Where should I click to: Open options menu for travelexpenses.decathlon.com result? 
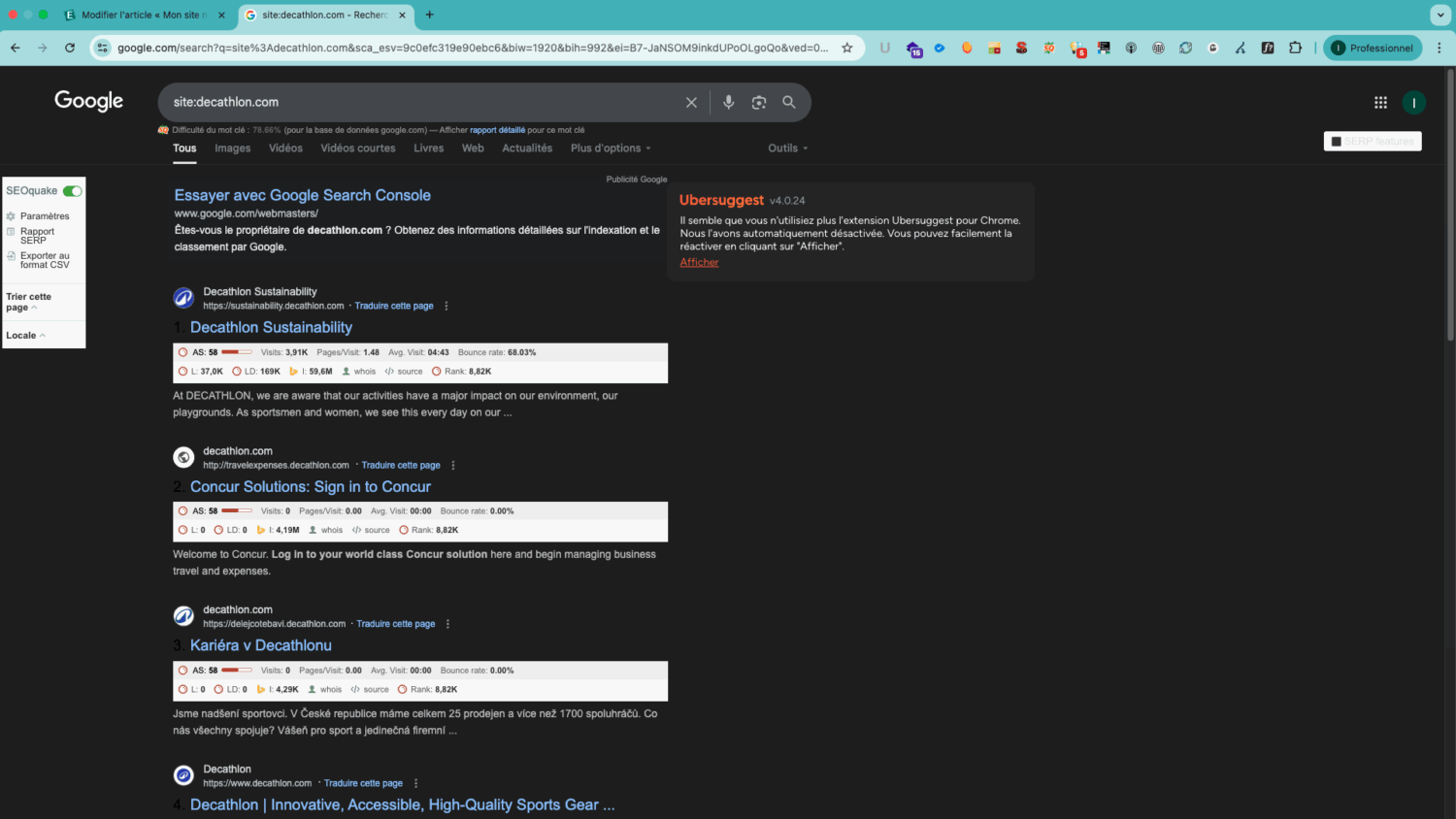pyautogui.click(x=453, y=465)
